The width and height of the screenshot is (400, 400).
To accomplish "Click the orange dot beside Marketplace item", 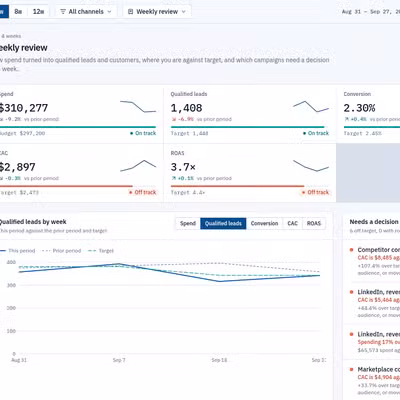I will 351,369.
